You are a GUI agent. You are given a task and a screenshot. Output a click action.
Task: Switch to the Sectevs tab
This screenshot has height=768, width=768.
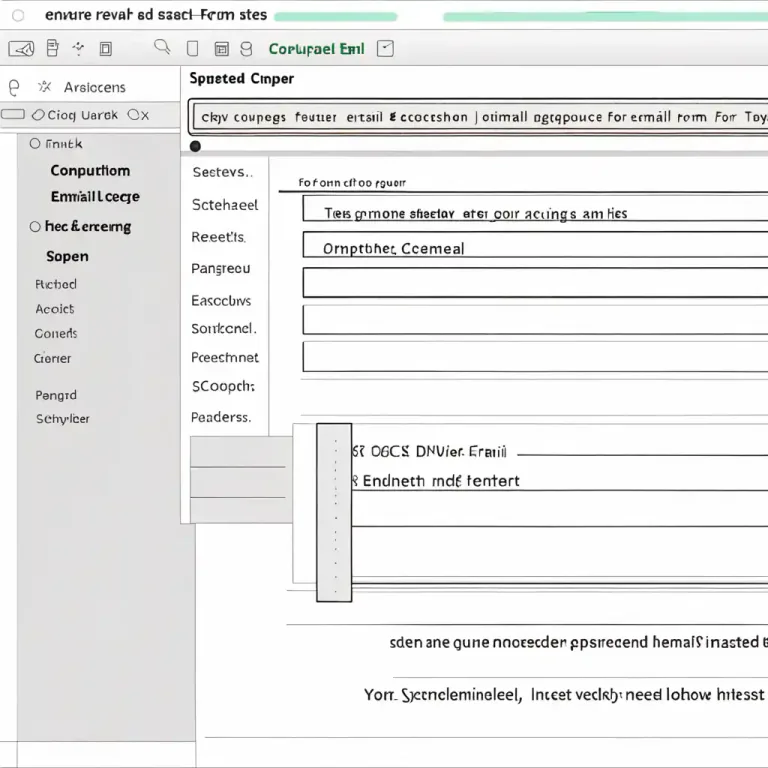click(x=223, y=172)
